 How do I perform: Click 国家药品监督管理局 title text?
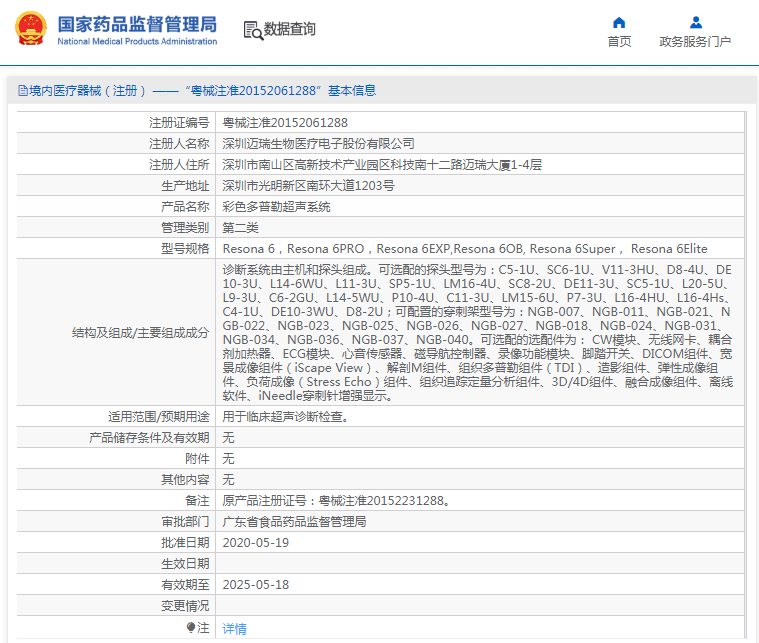(137, 24)
